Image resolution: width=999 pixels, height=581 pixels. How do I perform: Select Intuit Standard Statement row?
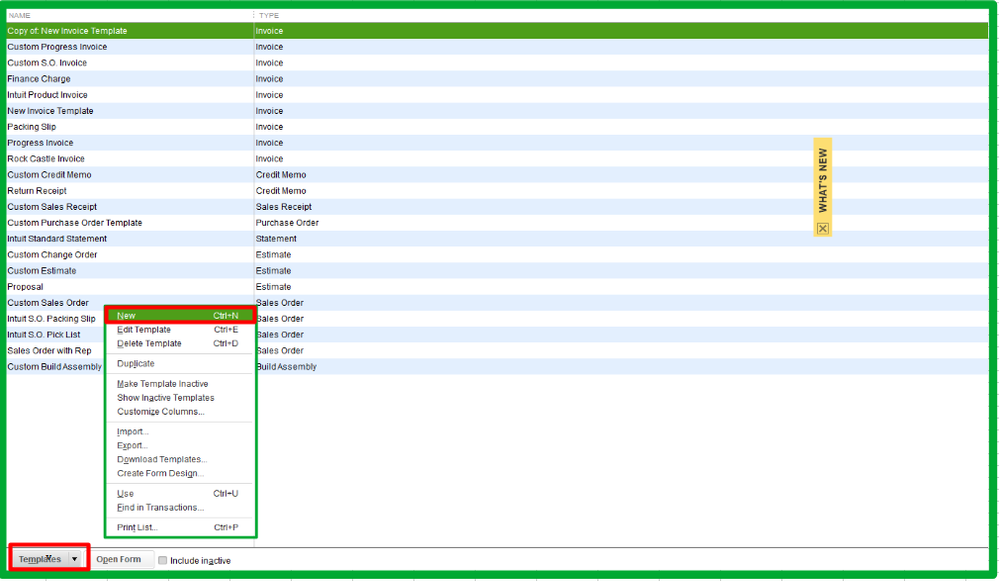[497, 239]
